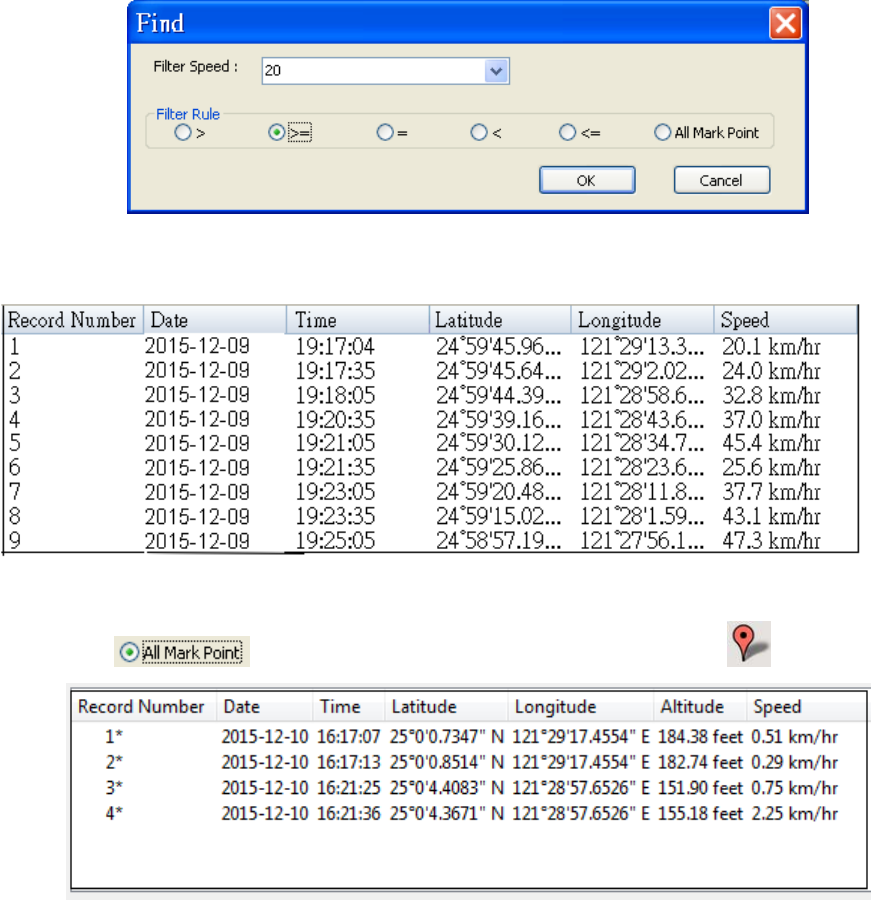Click the Latitude header in speed table
Image resolution: width=871 pixels, height=900 pixels.
click(x=500, y=320)
